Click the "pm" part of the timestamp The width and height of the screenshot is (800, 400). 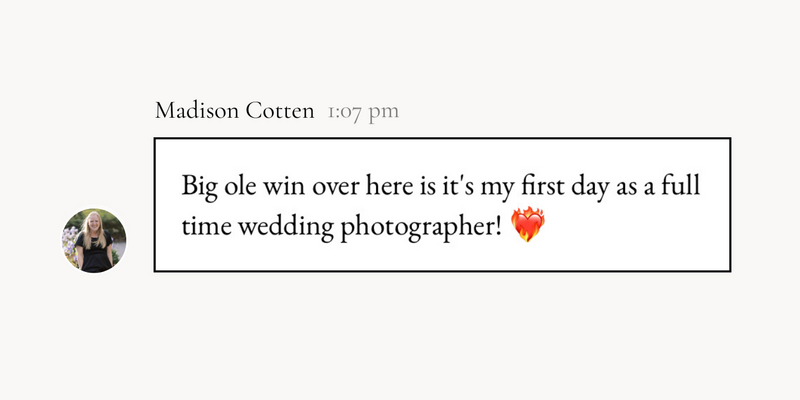pyautogui.click(x=383, y=112)
